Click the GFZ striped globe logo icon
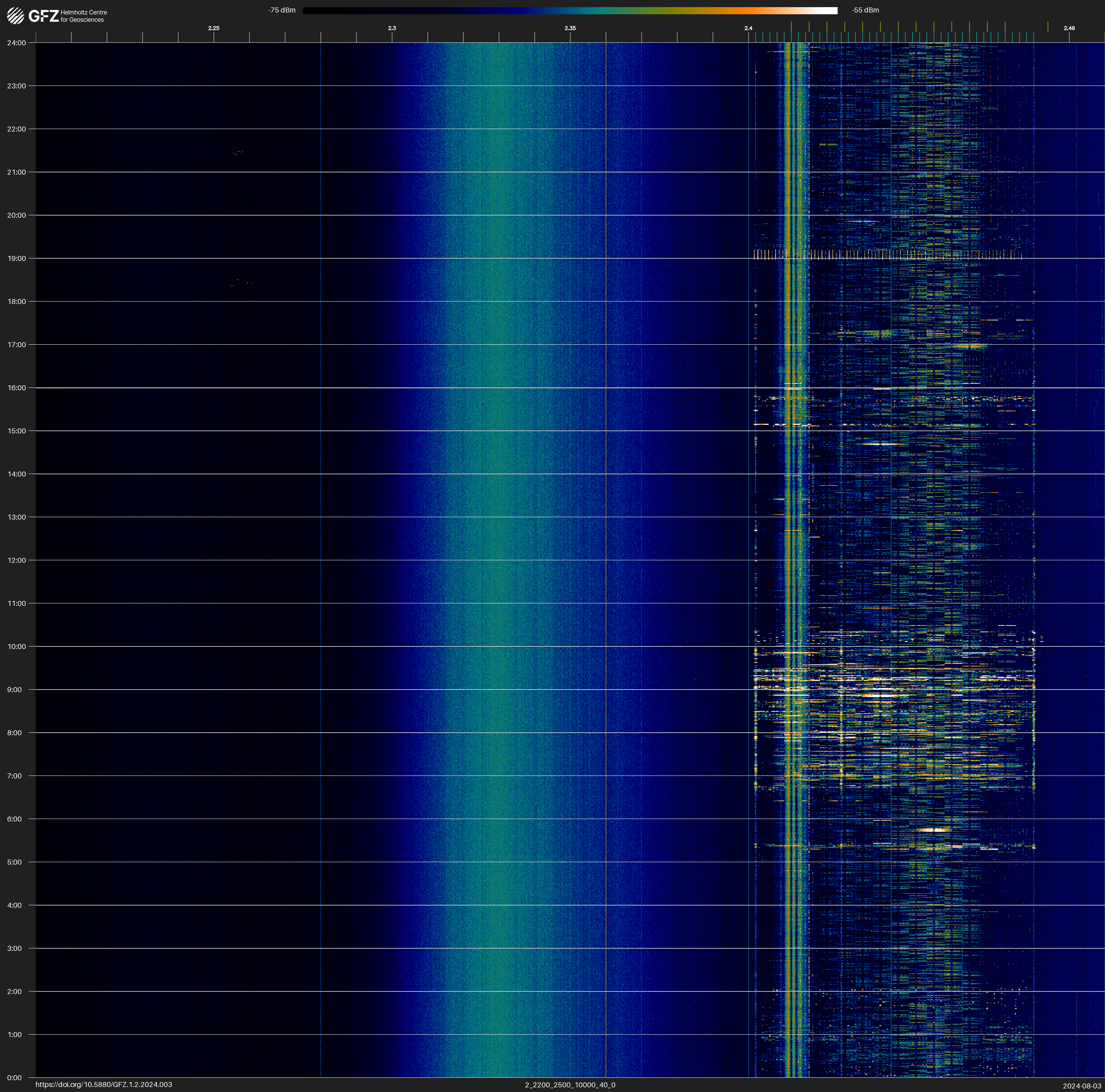1105x1092 pixels. [x=15, y=15]
